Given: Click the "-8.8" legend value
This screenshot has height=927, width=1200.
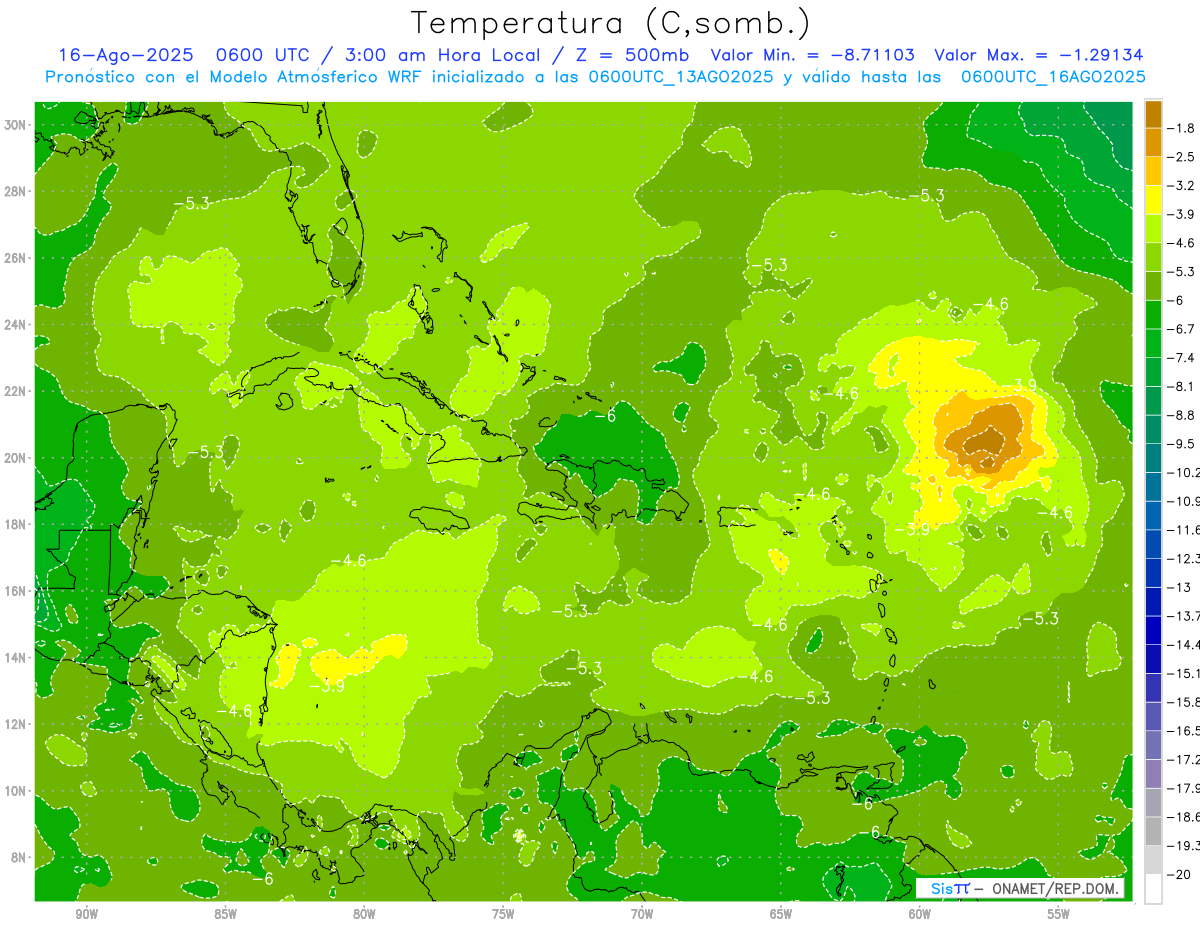Looking at the screenshot, I should [1182, 415].
